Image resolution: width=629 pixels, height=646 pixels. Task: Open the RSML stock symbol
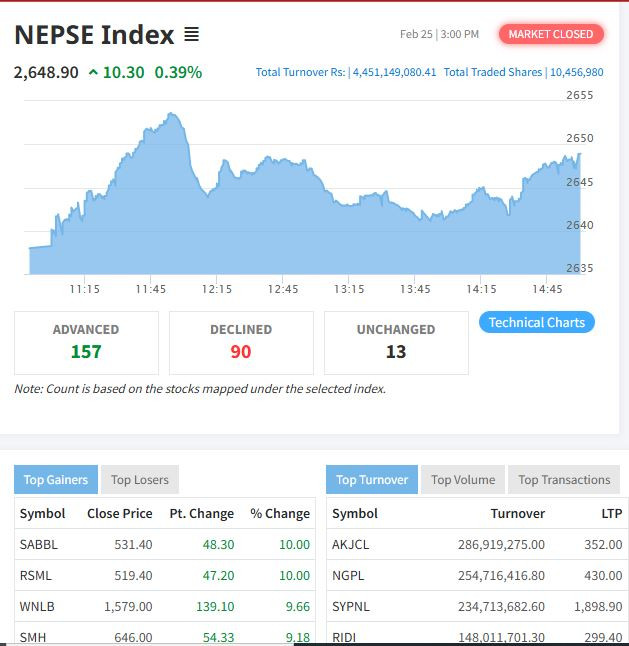pyautogui.click(x=36, y=576)
